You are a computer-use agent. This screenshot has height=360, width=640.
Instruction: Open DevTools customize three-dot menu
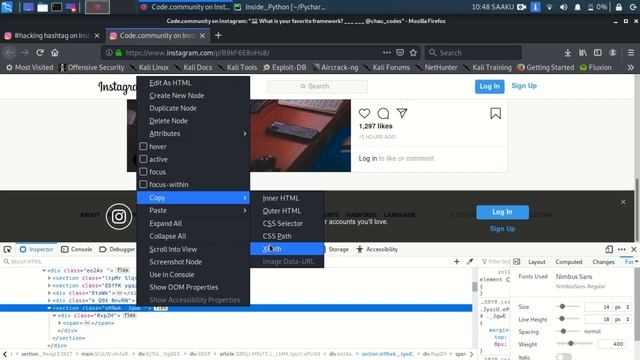pyautogui.click(x=622, y=249)
